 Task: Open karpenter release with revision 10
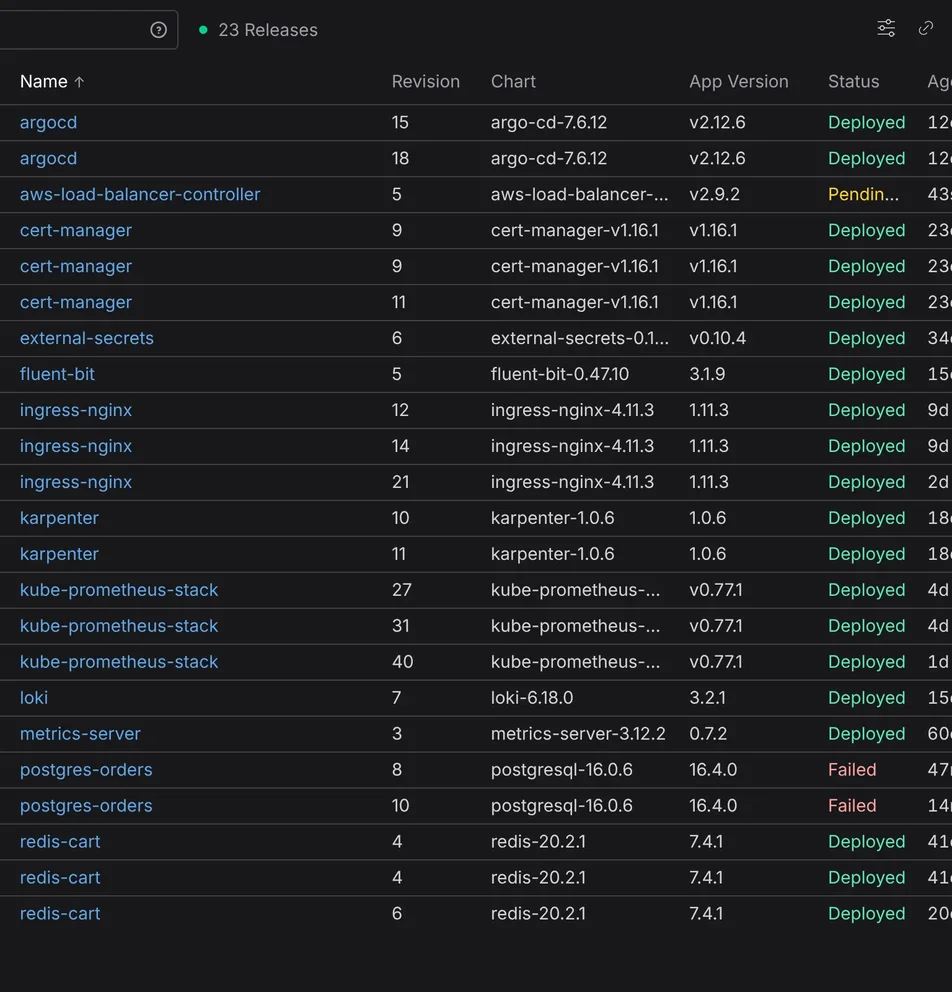tap(59, 518)
